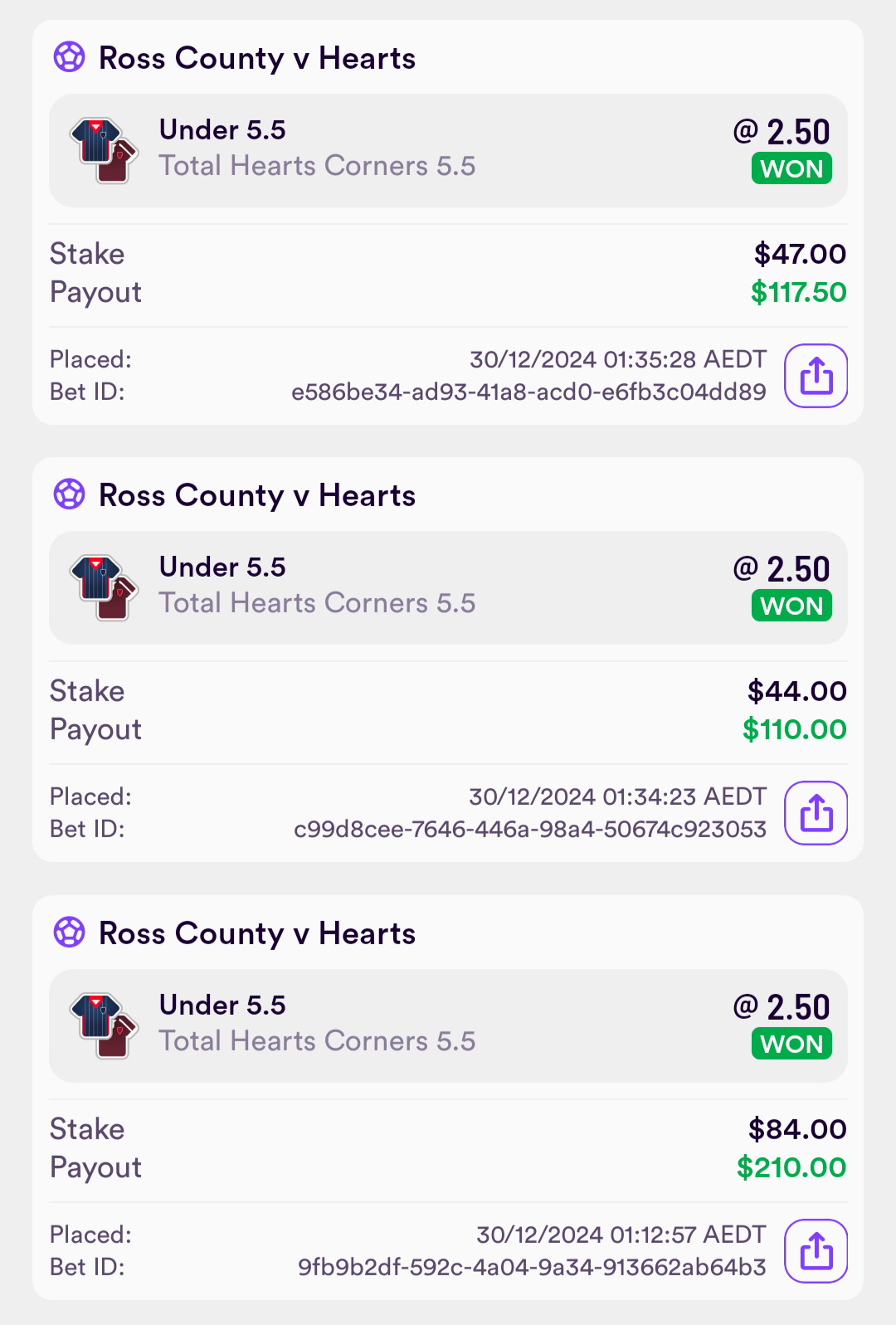Viewport: 896px width, 1325px height.
Task: Tap team jerseys icon in second bet
Action: (105, 587)
